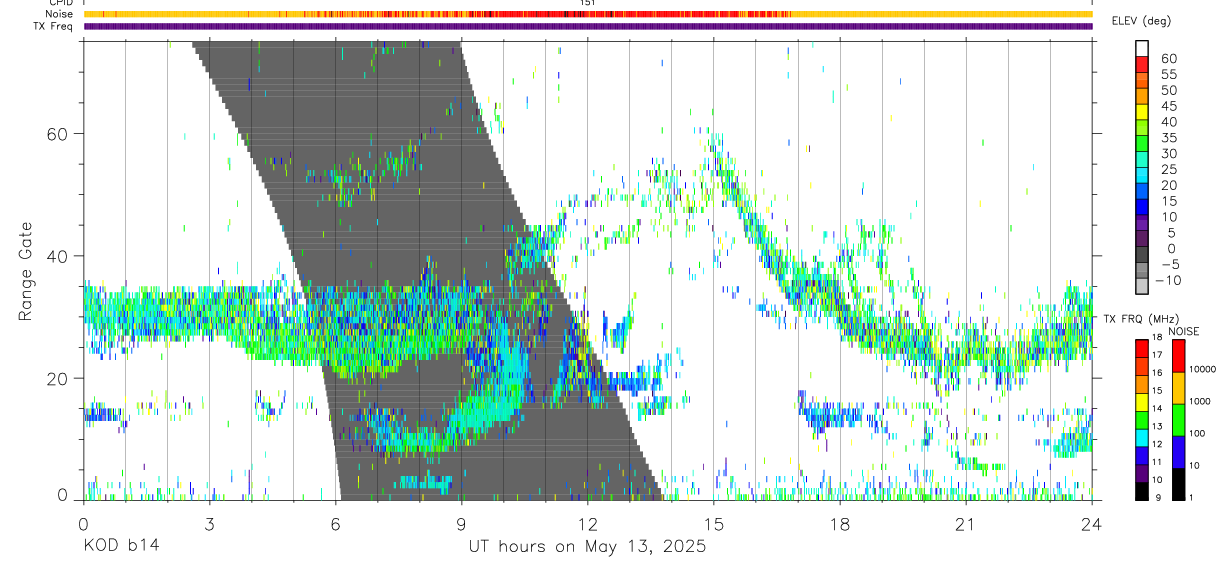Viewport: 1228px width, 567px height.
Task: Click the orange segment of the NOISE colorbar
Action: tap(1178, 388)
